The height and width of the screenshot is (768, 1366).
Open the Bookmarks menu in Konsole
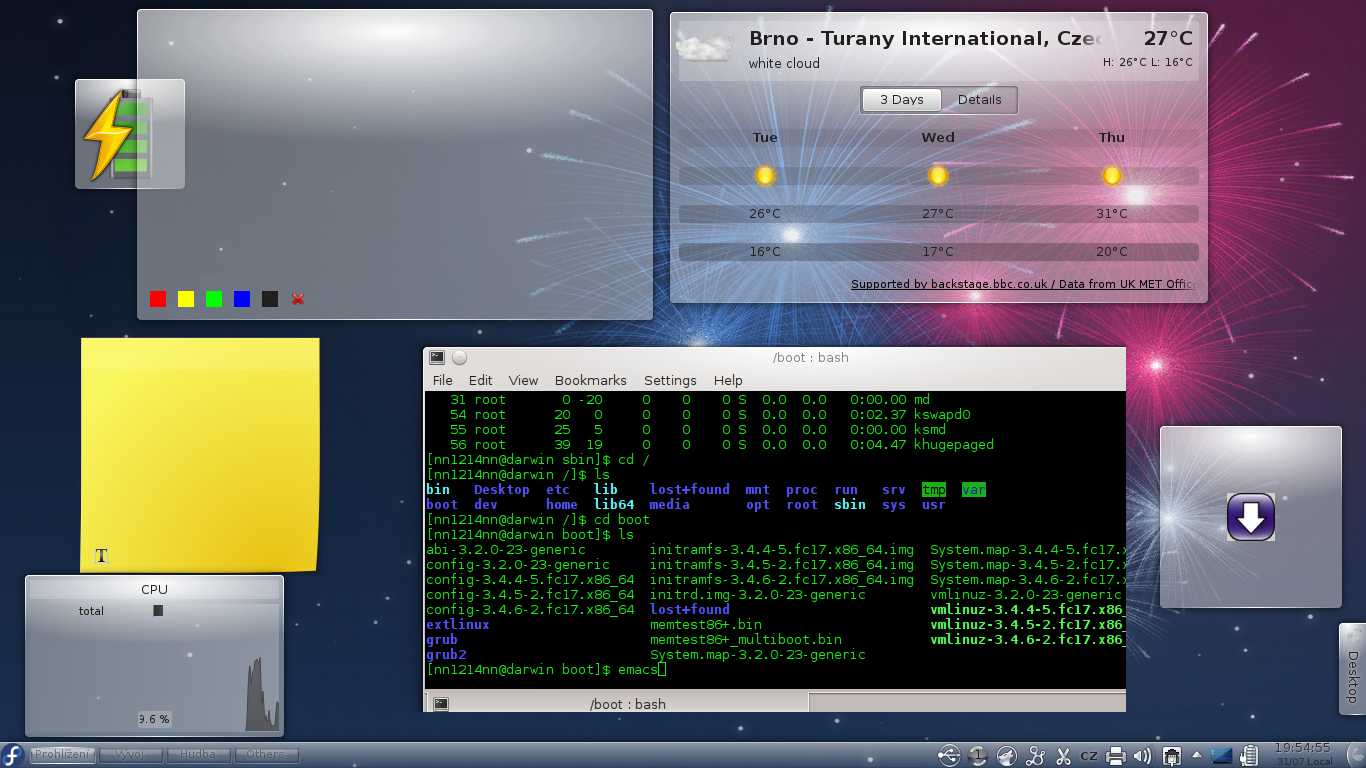point(590,380)
